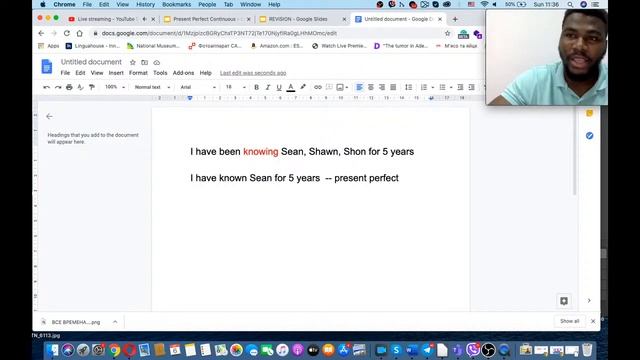640x360 pixels.
Task: Open the Normal text style dropdown
Action: [152, 87]
